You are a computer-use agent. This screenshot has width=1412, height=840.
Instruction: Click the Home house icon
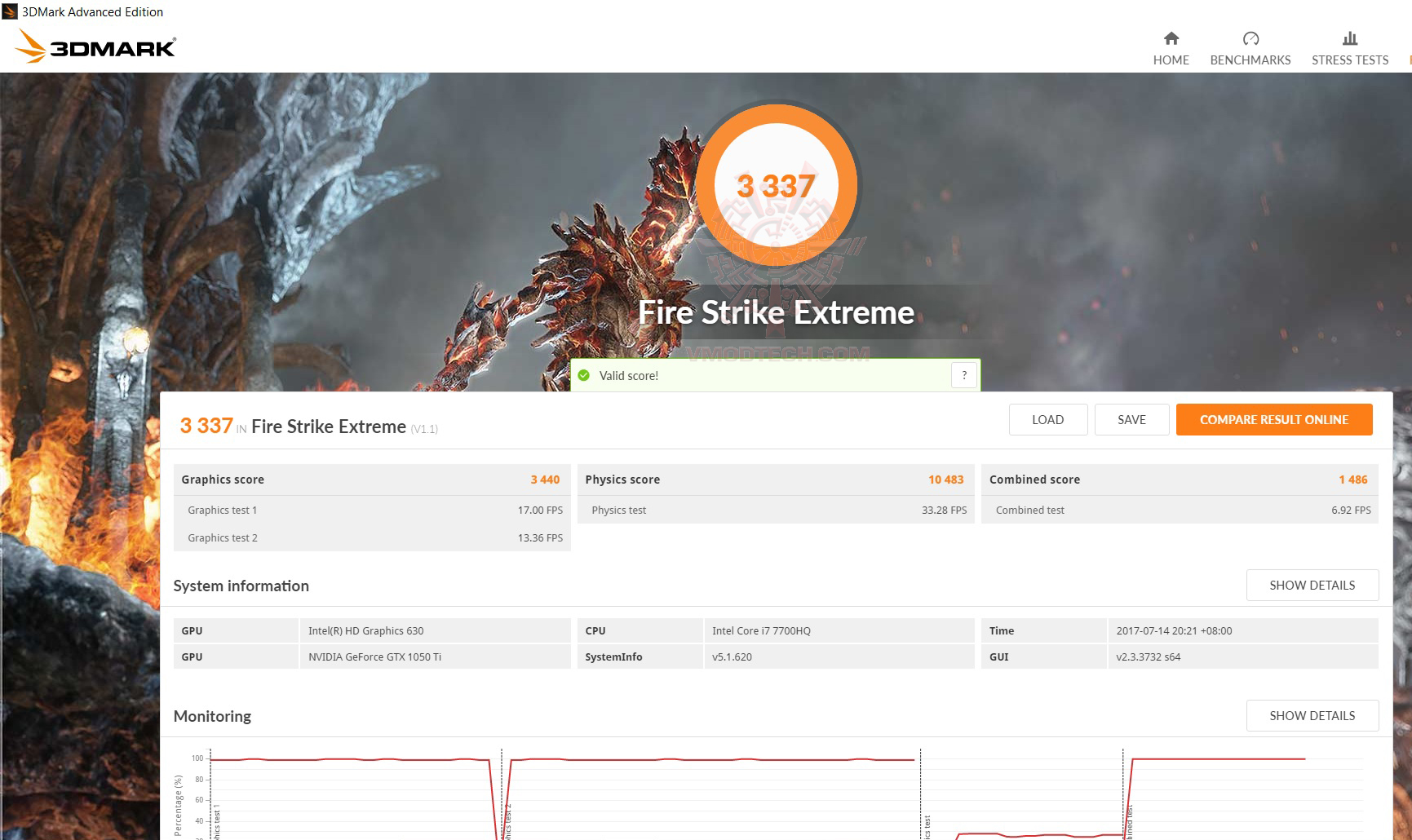(1171, 38)
